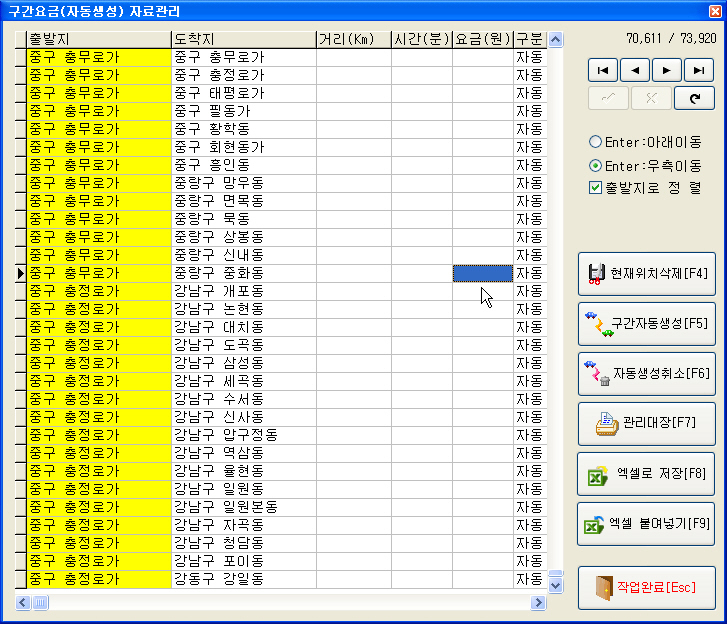Click 거리(Km) column header
Screen dimensions: 727x624
[x=354, y=39]
